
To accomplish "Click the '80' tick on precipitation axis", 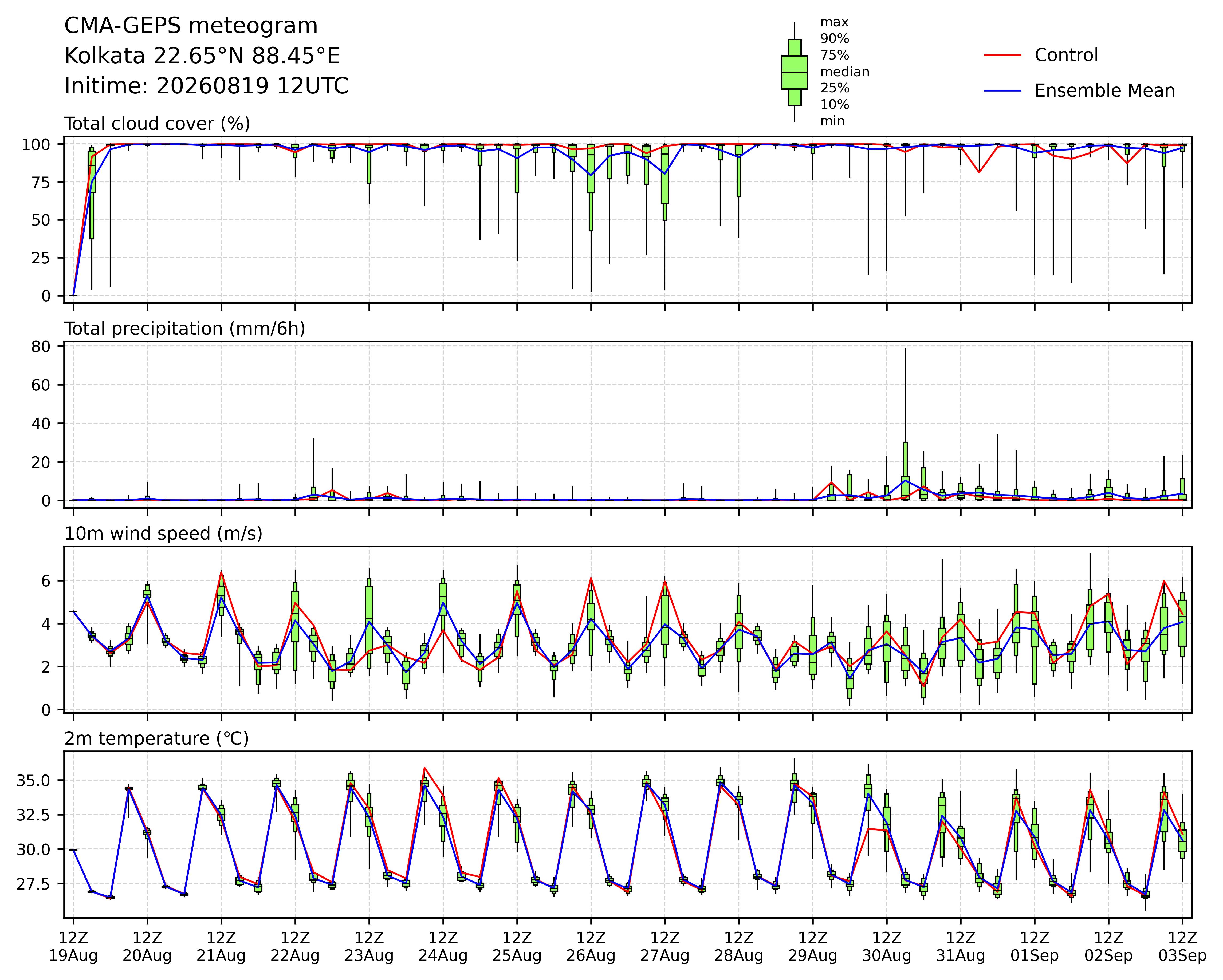I will (x=41, y=346).
